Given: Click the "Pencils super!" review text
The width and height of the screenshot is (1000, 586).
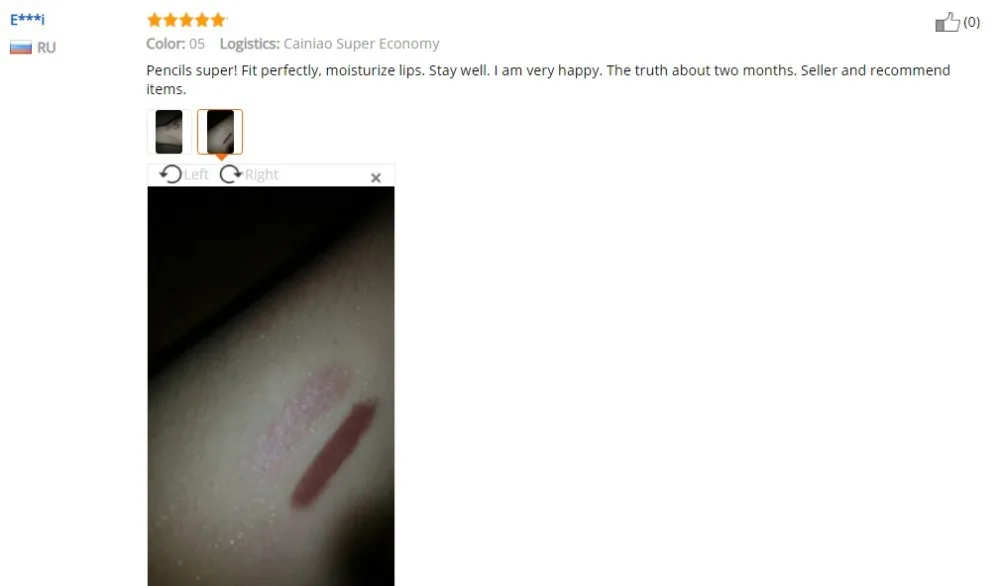Looking at the screenshot, I should pyautogui.click(x=191, y=70).
